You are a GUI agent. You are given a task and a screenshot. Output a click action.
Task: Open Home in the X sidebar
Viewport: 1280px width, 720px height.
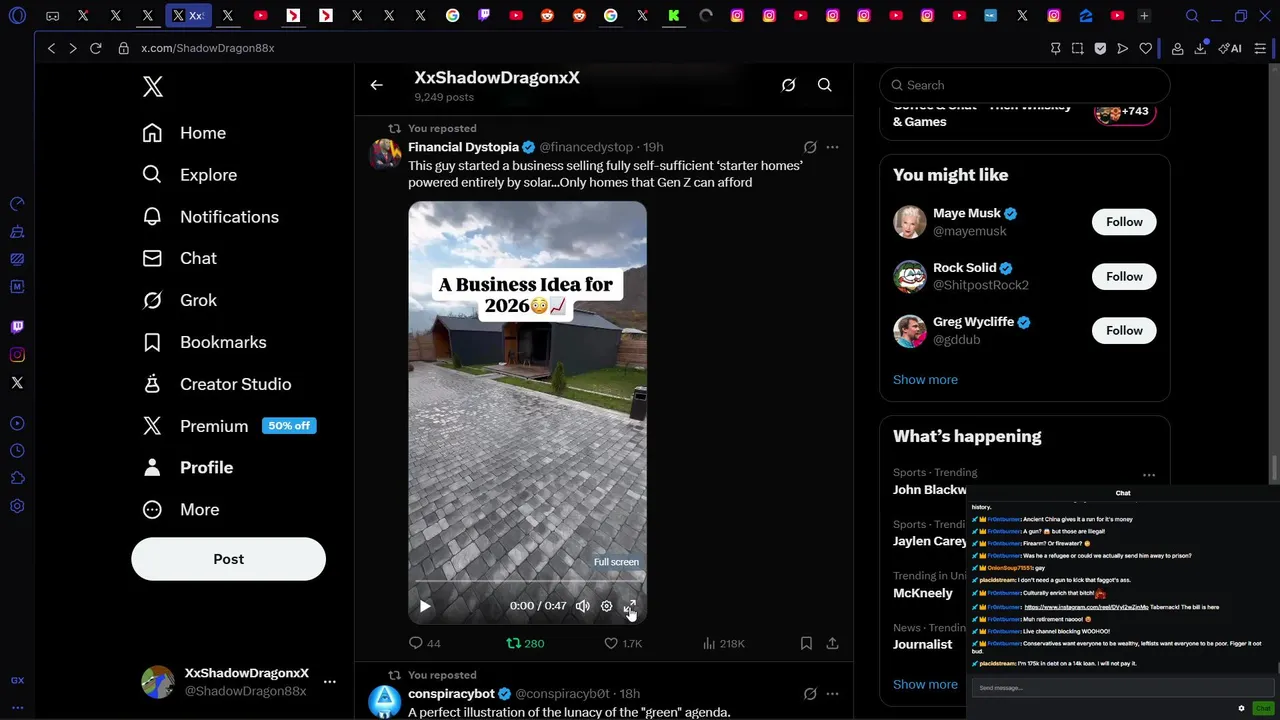point(184,133)
